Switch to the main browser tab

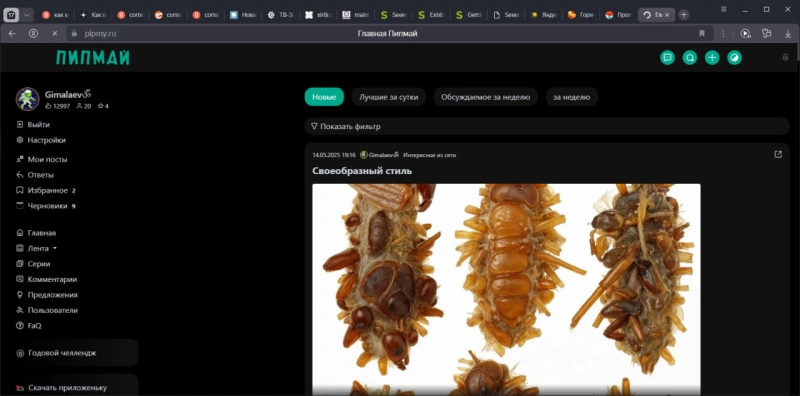(356, 15)
